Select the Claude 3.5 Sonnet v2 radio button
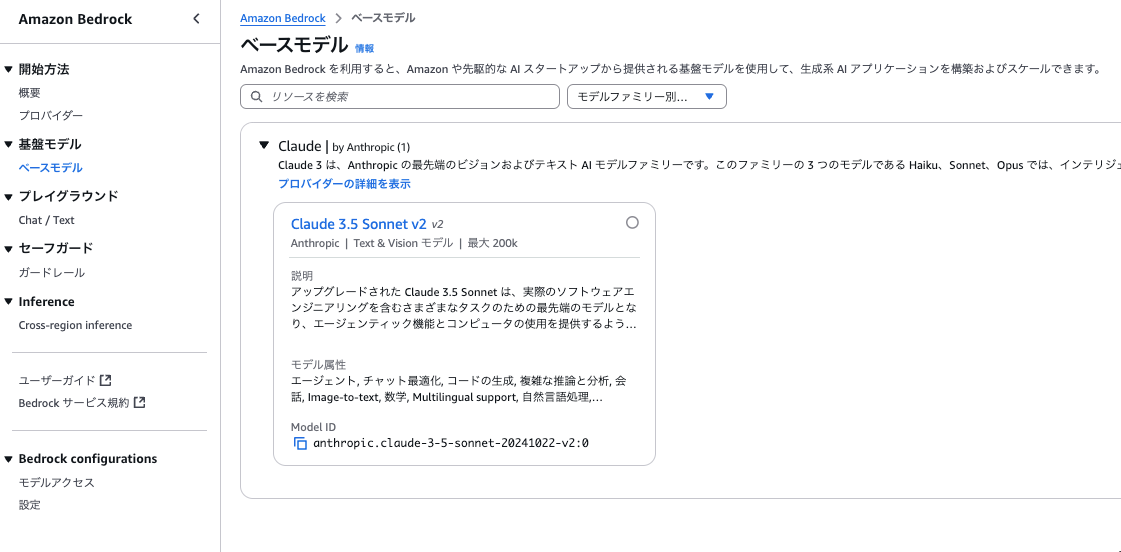Image resolution: width=1121 pixels, height=552 pixels. (x=632, y=223)
